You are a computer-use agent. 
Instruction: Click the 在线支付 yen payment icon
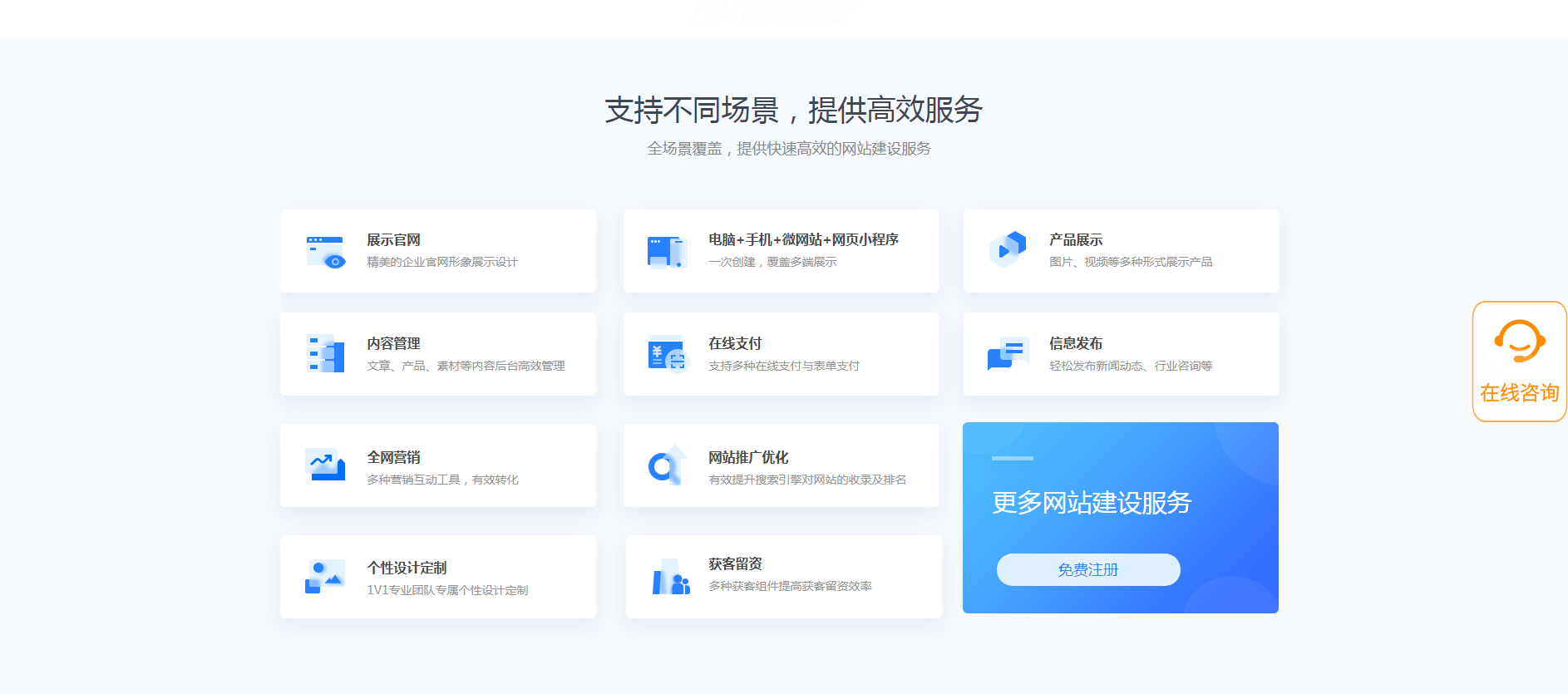click(x=668, y=354)
